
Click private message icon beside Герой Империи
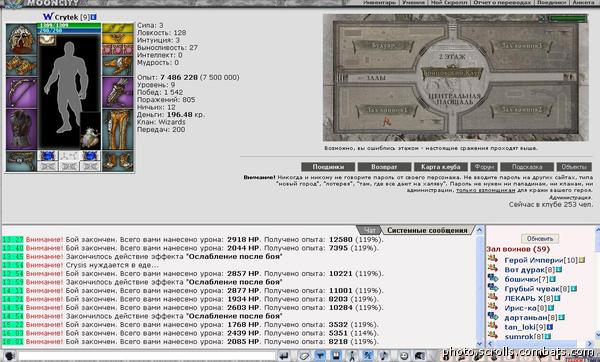coord(492,259)
